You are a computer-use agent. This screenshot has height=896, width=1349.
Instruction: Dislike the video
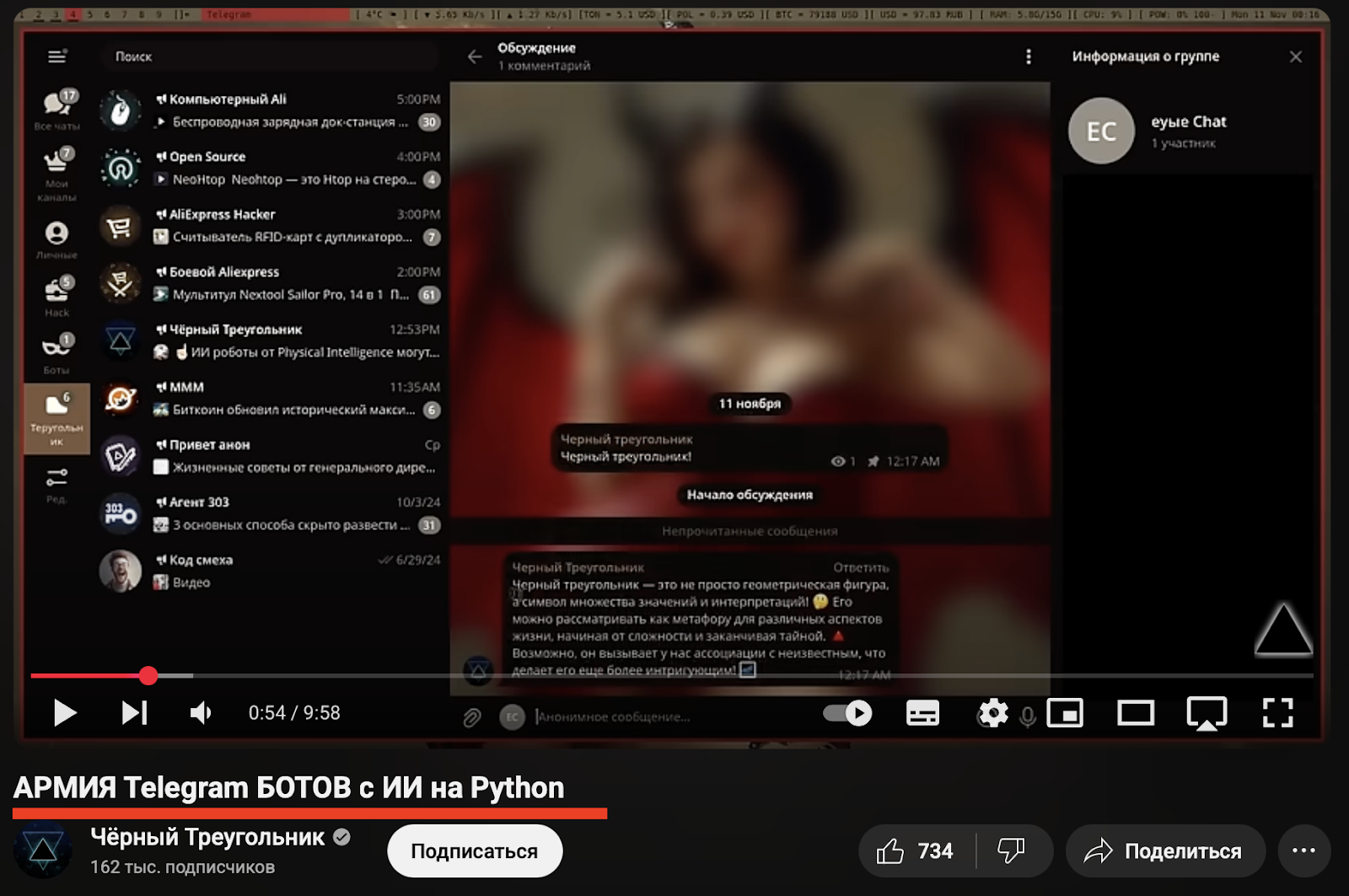point(1011,851)
